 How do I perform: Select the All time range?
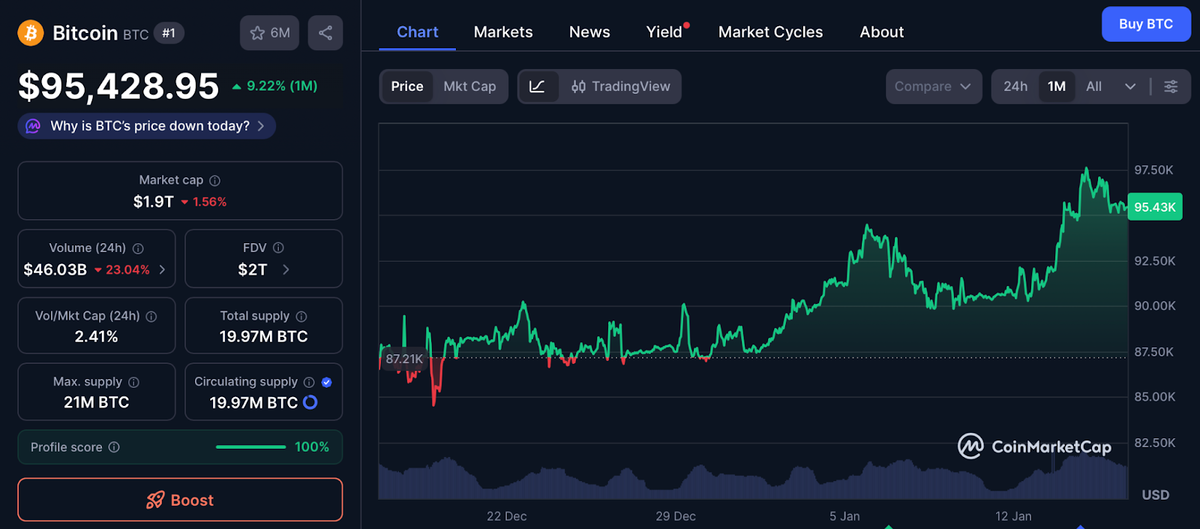click(1094, 86)
